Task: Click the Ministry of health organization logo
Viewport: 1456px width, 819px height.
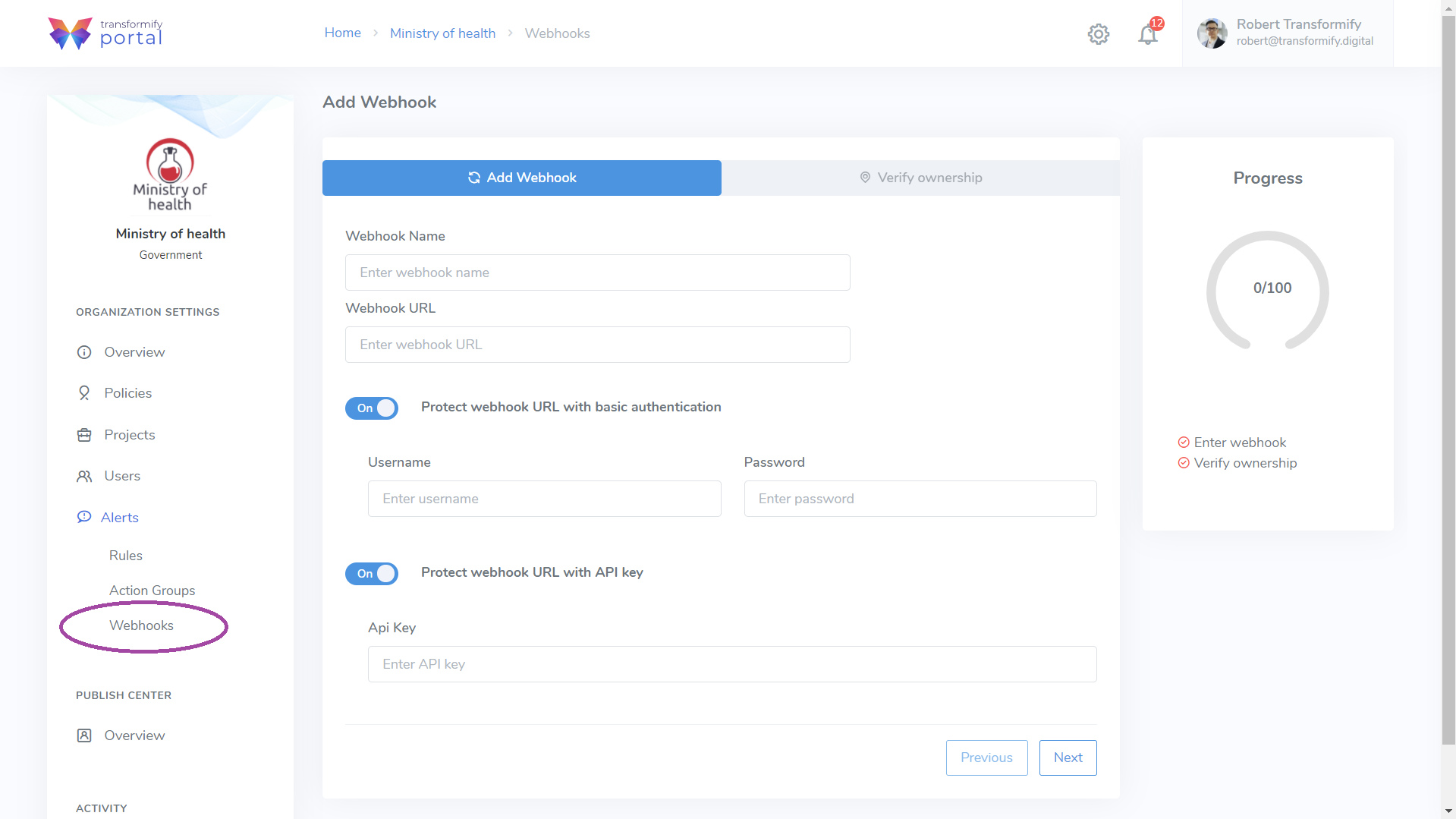Action: pyautogui.click(x=170, y=175)
